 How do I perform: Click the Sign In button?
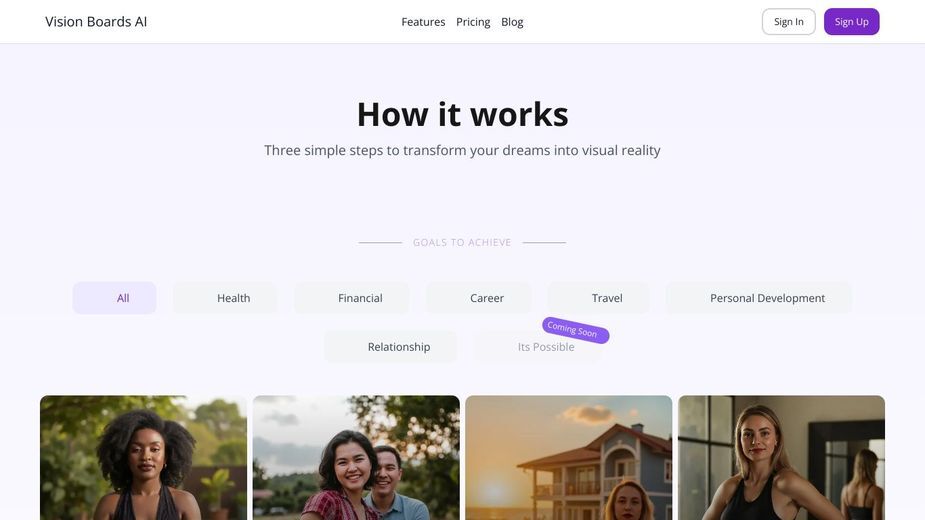point(789,22)
